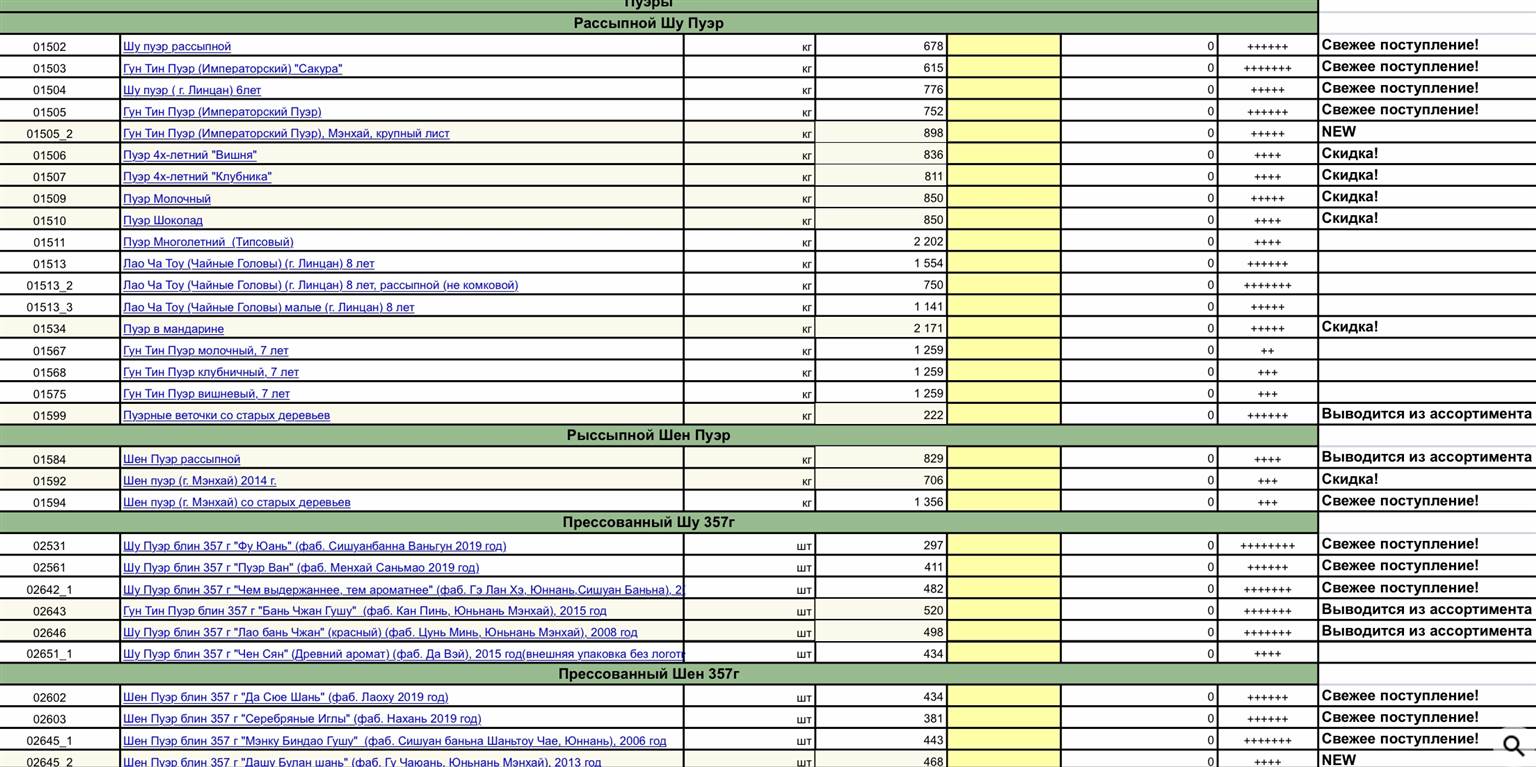Open the Пуэр 4х-летний "Клубника" link
The width and height of the screenshot is (1536, 767).
click(197, 177)
